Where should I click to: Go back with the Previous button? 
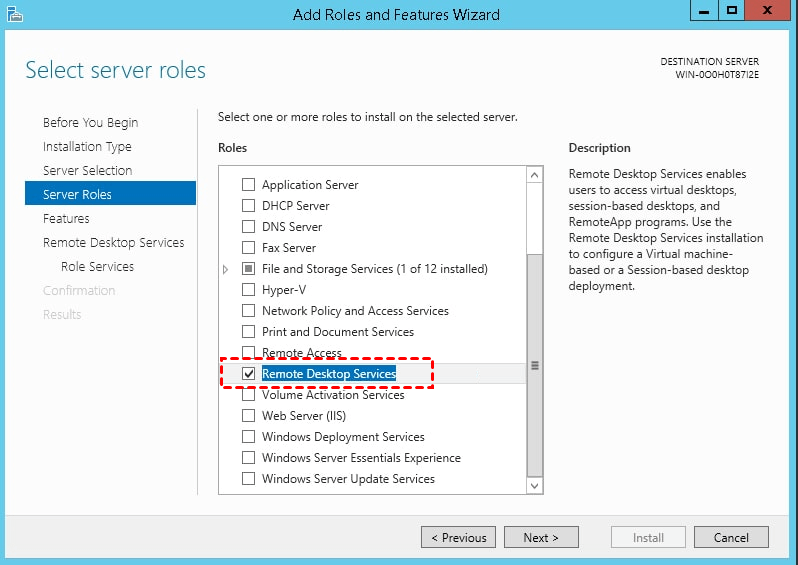459,537
